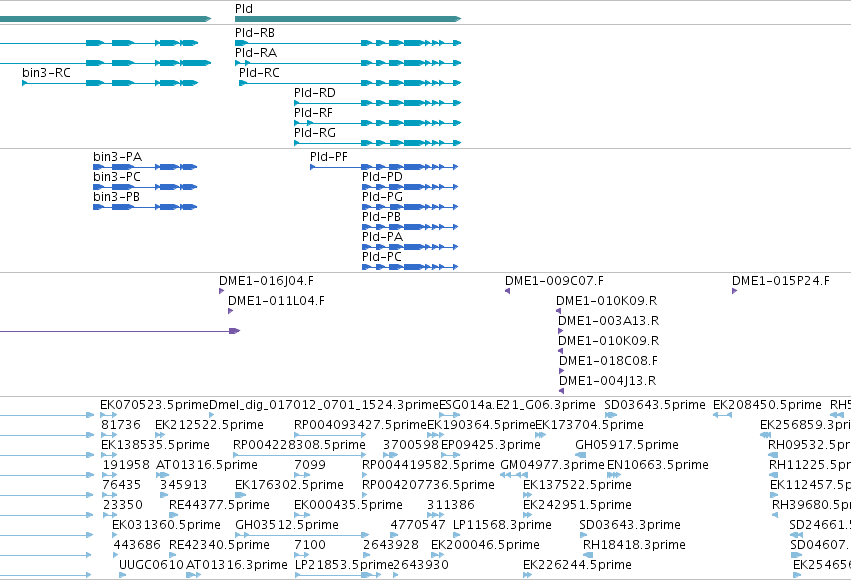The image size is (851, 580).
Task: Open the GM04977.3prime label
Action: coord(552,466)
